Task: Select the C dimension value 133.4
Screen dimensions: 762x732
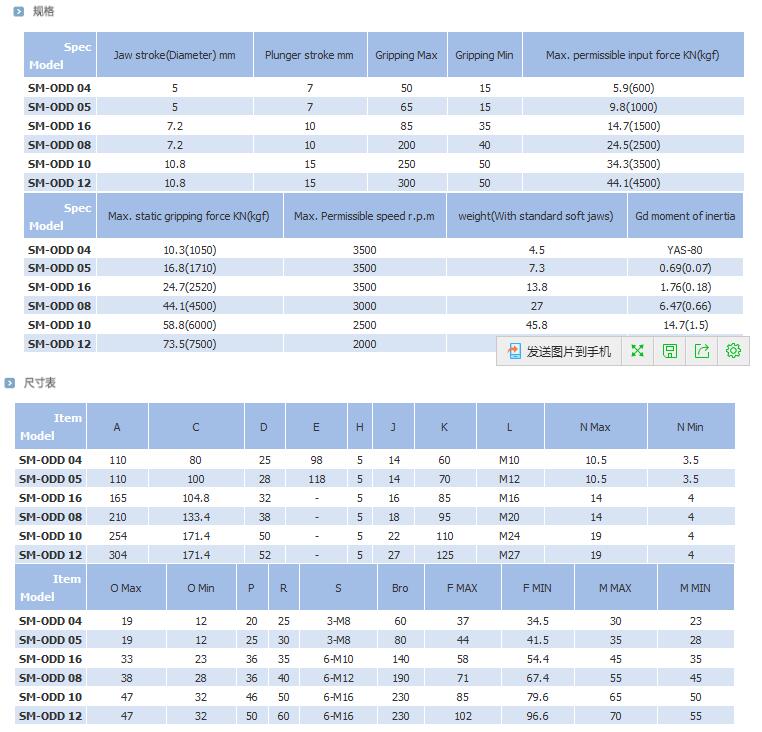Action: [196, 517]
